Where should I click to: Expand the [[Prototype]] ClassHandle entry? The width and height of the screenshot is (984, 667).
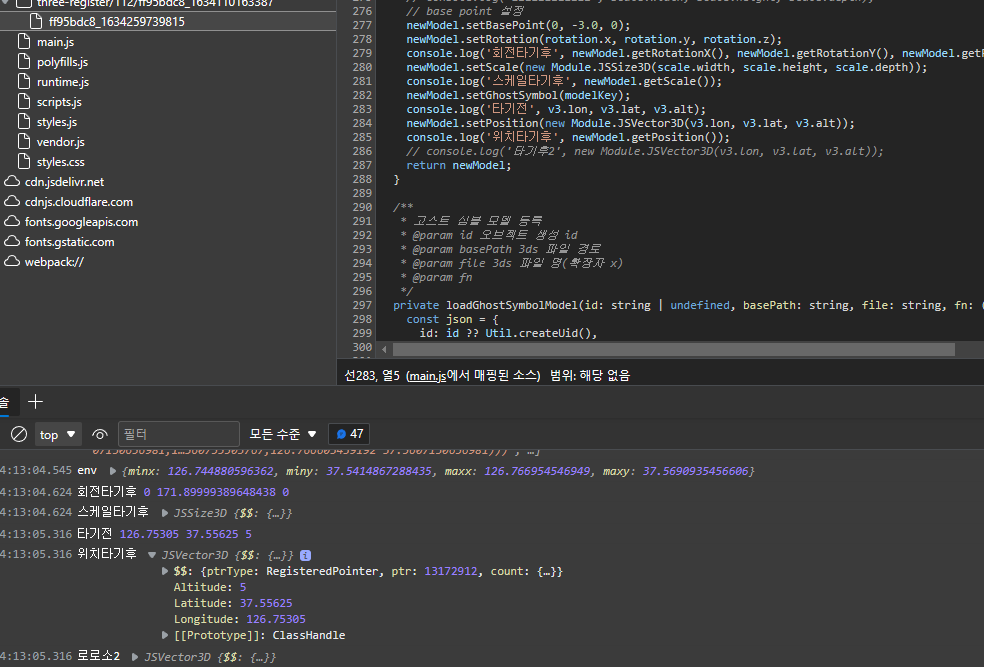(x=166, y=634)
